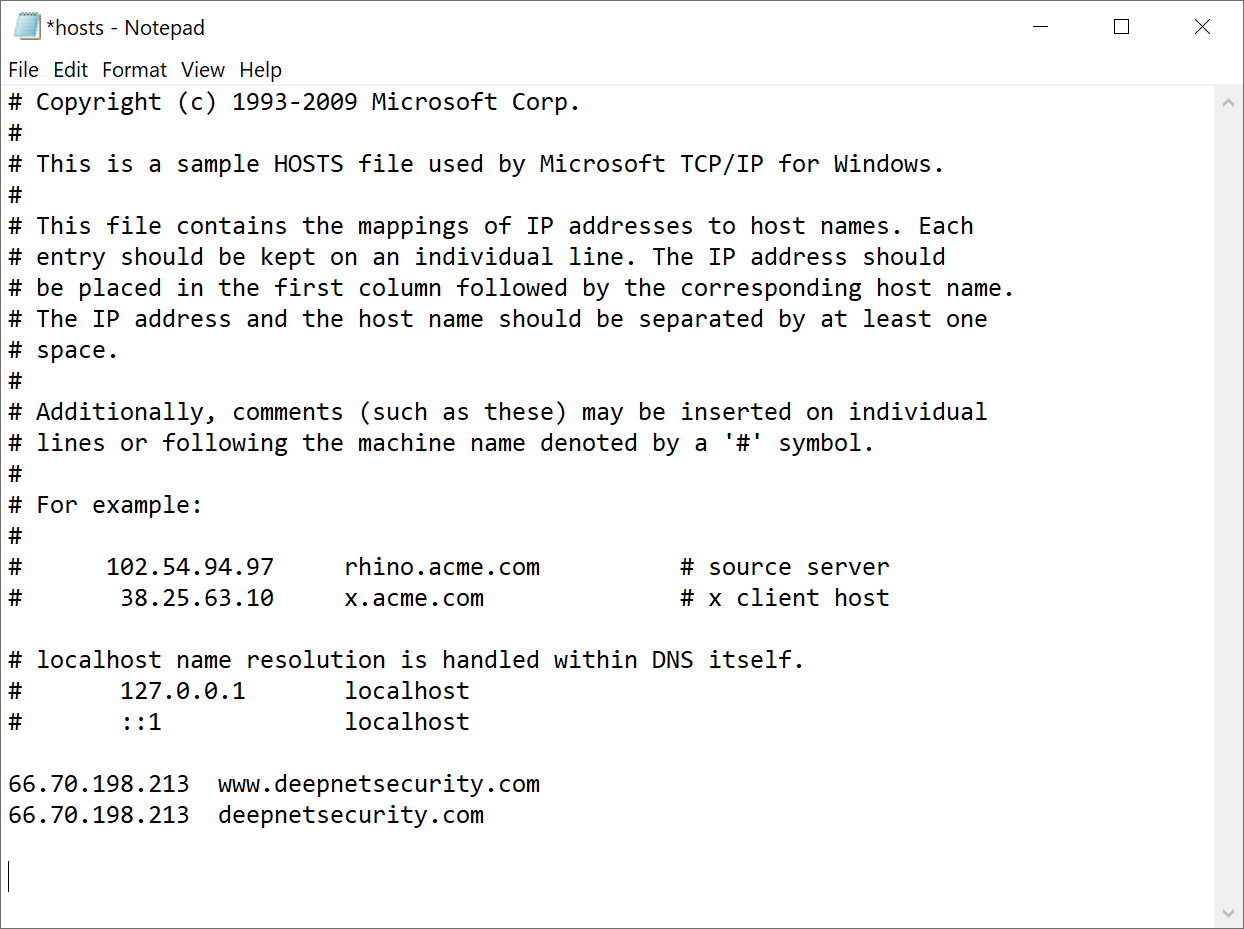This screenshot has width=1244, height=929.
Task: Place cursor on the ::1 entry
Action: tap(141, 722)
